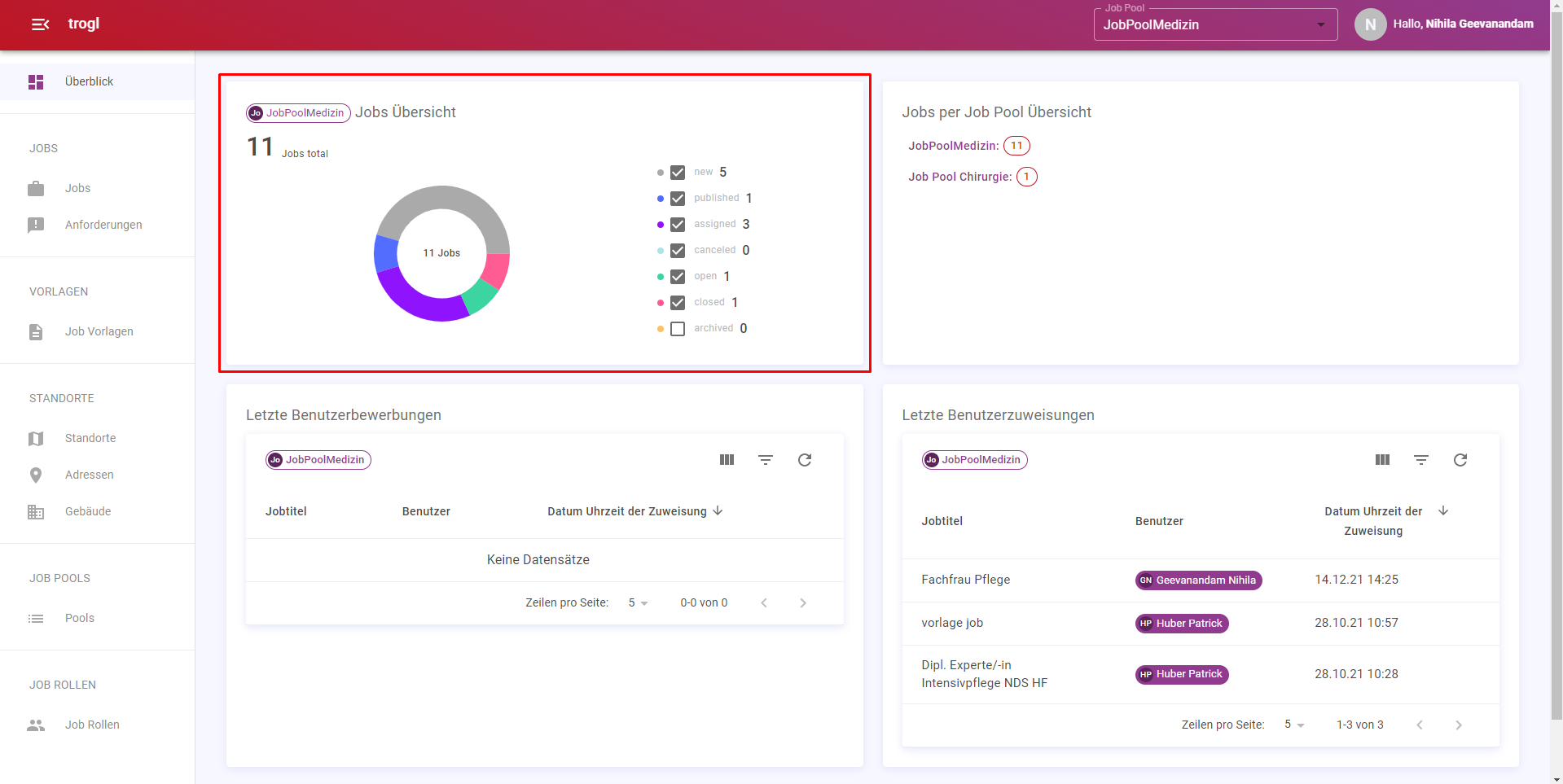
Task: Open rows-per-page dropdown in Benutzerbewerbungen
Action: point(638,603)
